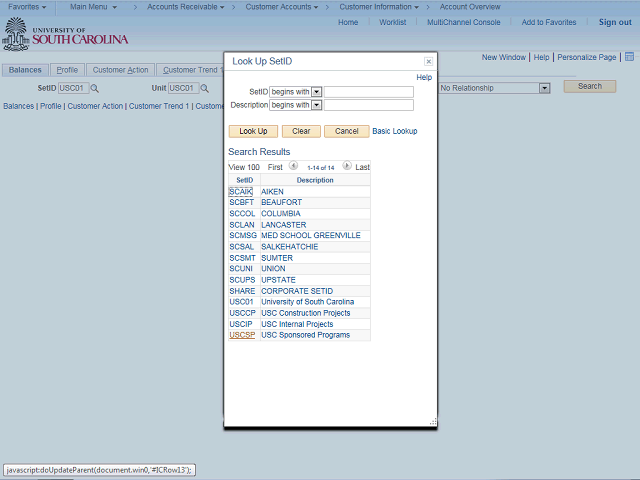This screenshot has width=640, height=480.
Task: Open Description operator dropdown in dialog
Action: (x=316, y=105)
